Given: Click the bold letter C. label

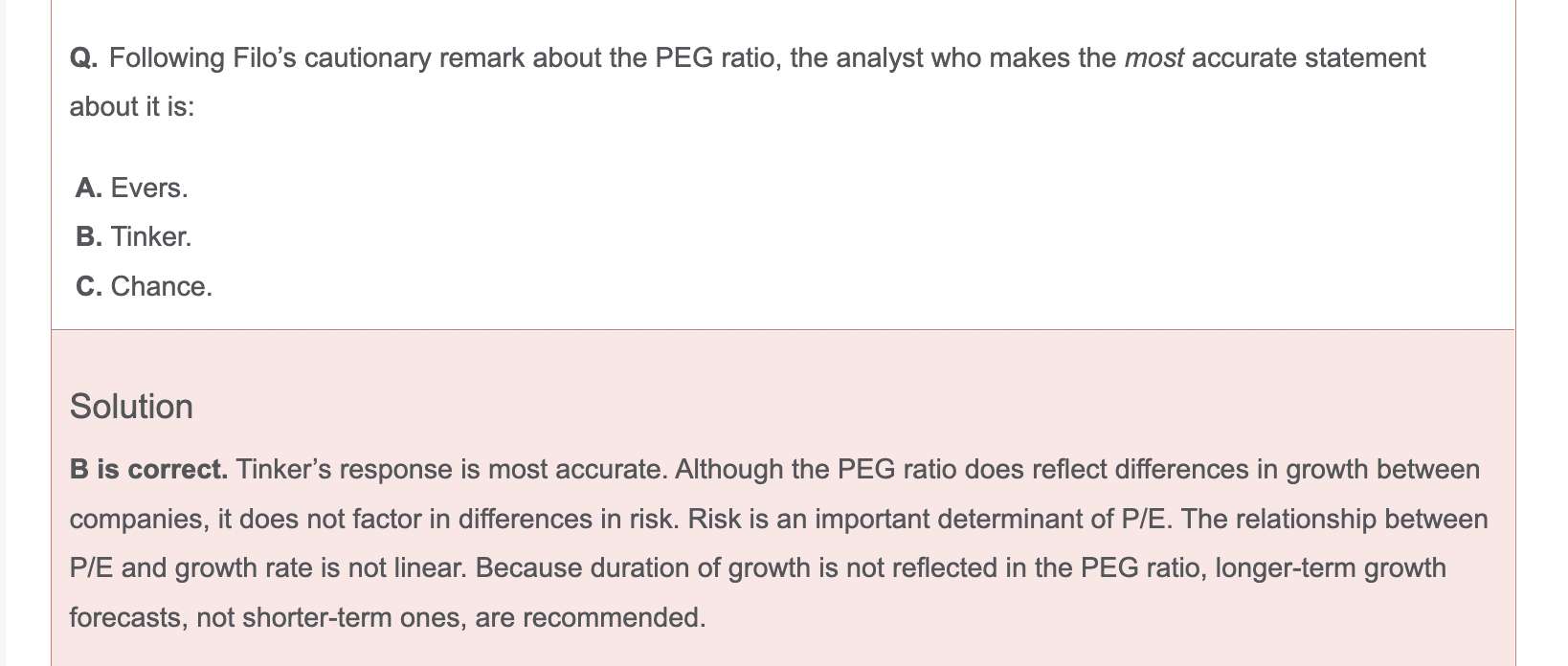Looking at the screenshot, I should tap(89, 286).
